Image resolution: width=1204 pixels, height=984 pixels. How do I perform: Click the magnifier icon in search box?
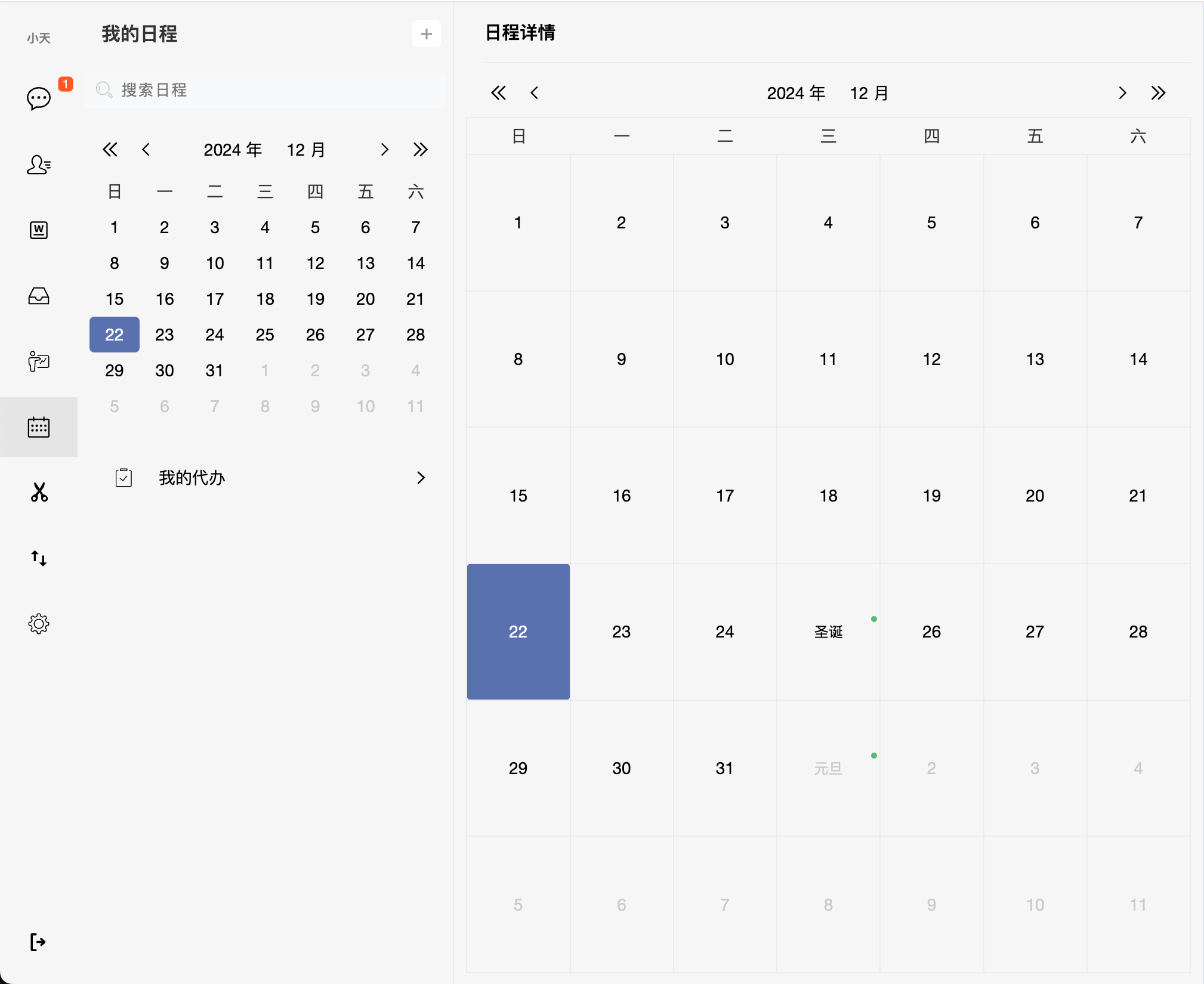(x=104, y=90)
